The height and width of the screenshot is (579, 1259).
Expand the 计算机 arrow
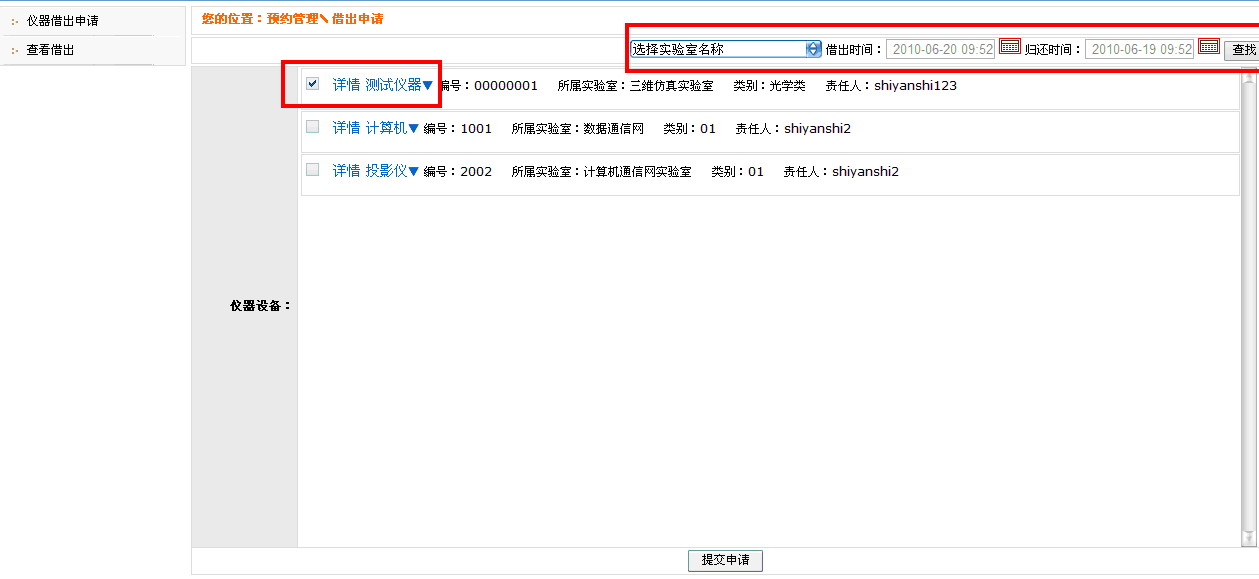pyautogui.click(x=413, y=129)
